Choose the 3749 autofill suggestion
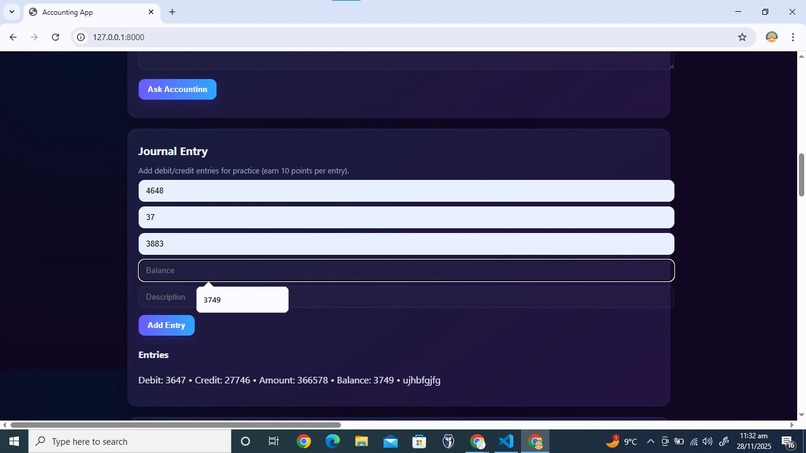 click(242, 300)
